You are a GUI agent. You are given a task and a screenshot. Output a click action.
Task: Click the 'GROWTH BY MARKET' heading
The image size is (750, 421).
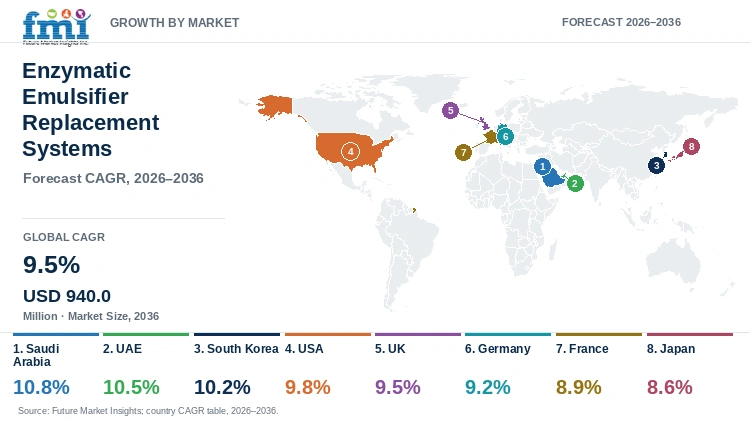pyautogui.click(x=175, y=22)
